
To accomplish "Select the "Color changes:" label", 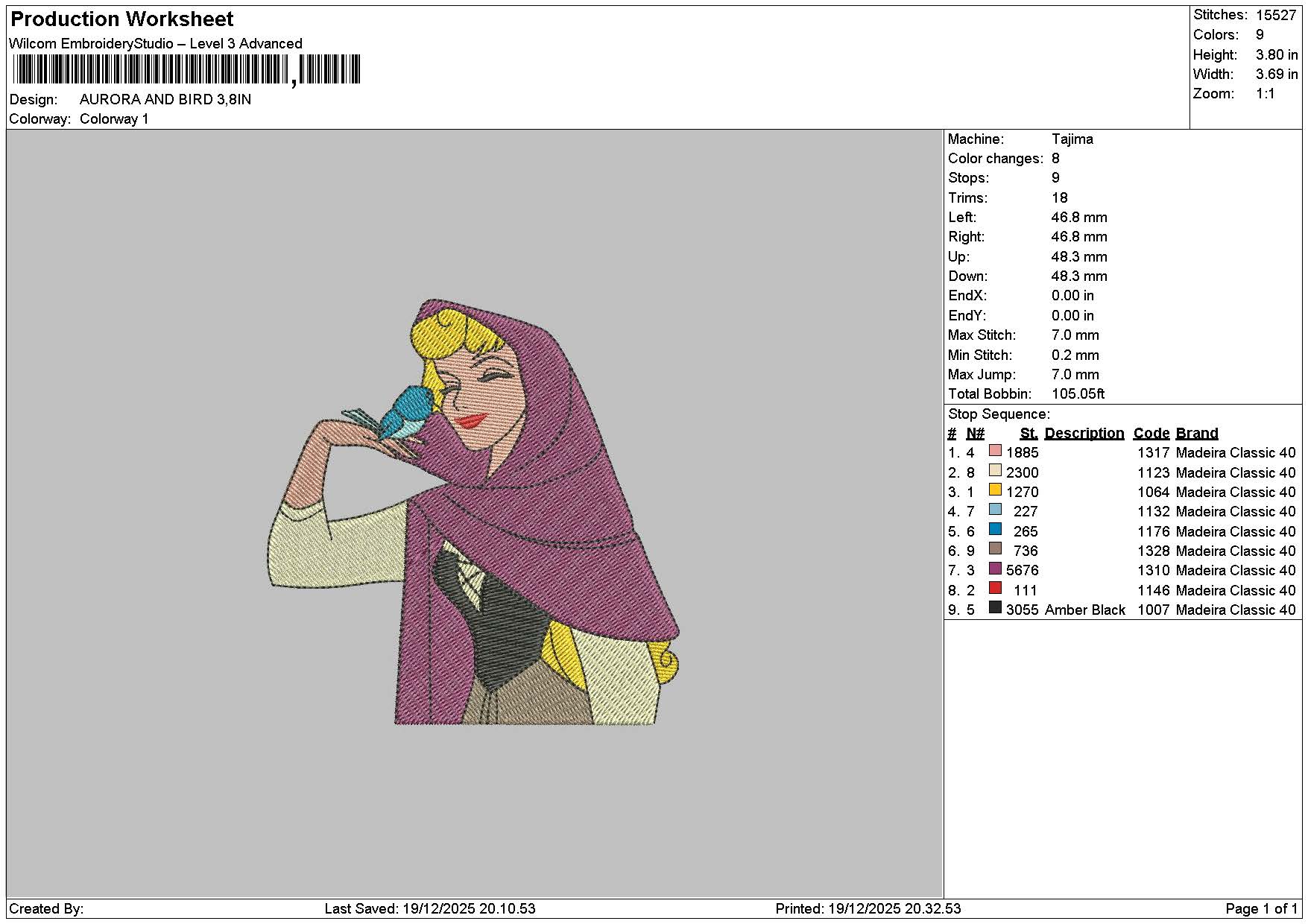I will pos(996,159).
